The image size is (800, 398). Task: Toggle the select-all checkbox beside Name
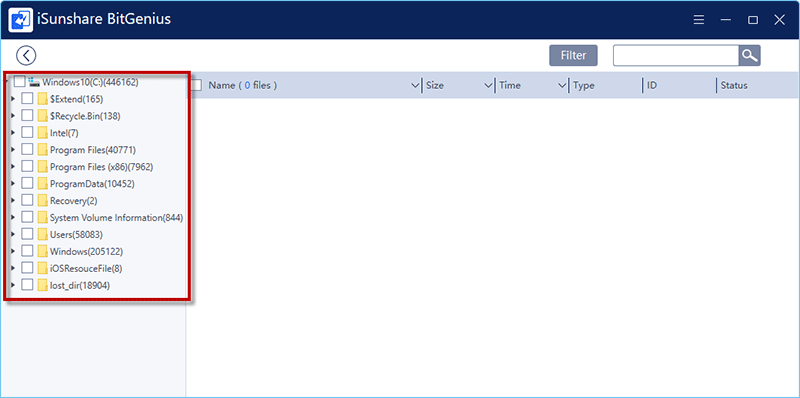coord(196,85)
